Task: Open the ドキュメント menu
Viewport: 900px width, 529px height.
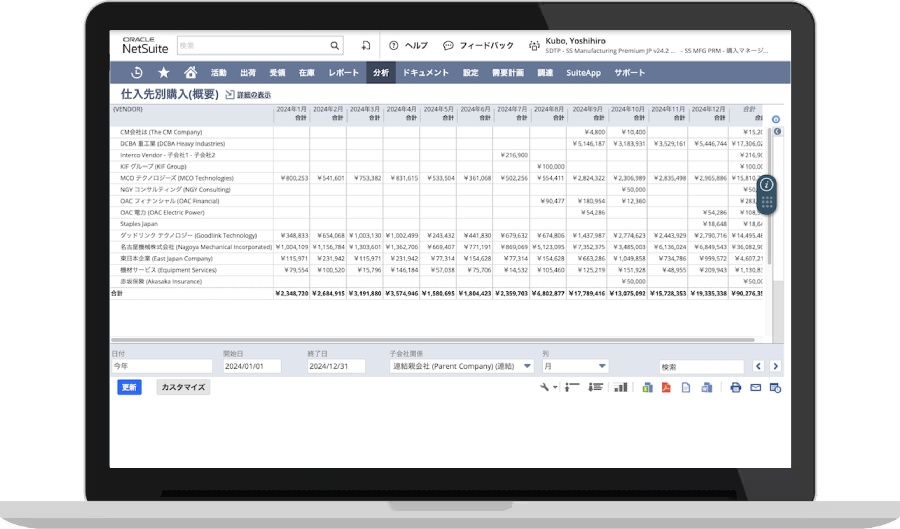Action: coord(425,73)
